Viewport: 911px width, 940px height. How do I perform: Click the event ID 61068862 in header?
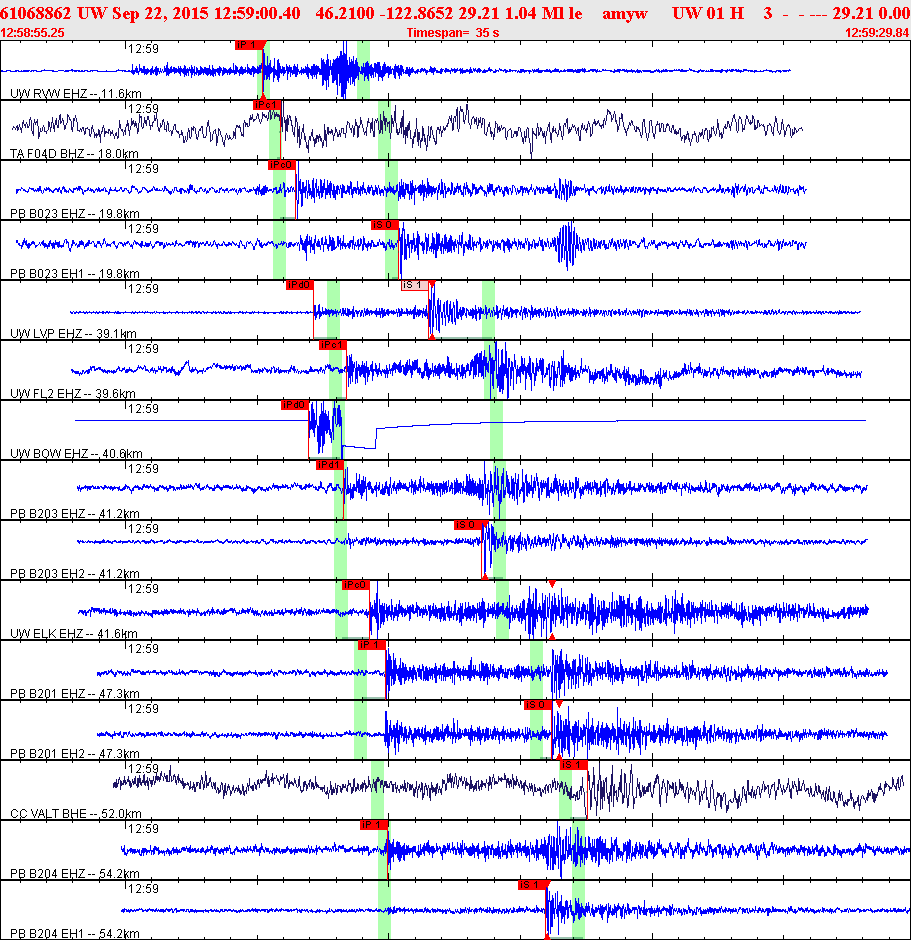click(35, 13)
